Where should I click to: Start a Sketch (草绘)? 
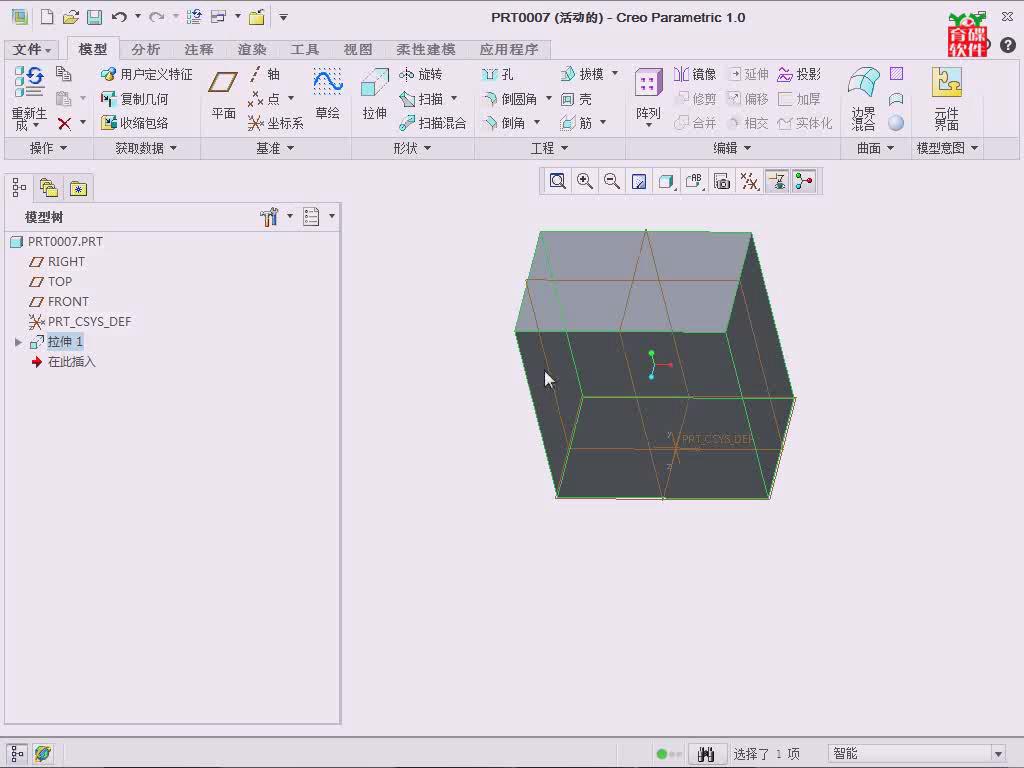click(x=327, y=95)
